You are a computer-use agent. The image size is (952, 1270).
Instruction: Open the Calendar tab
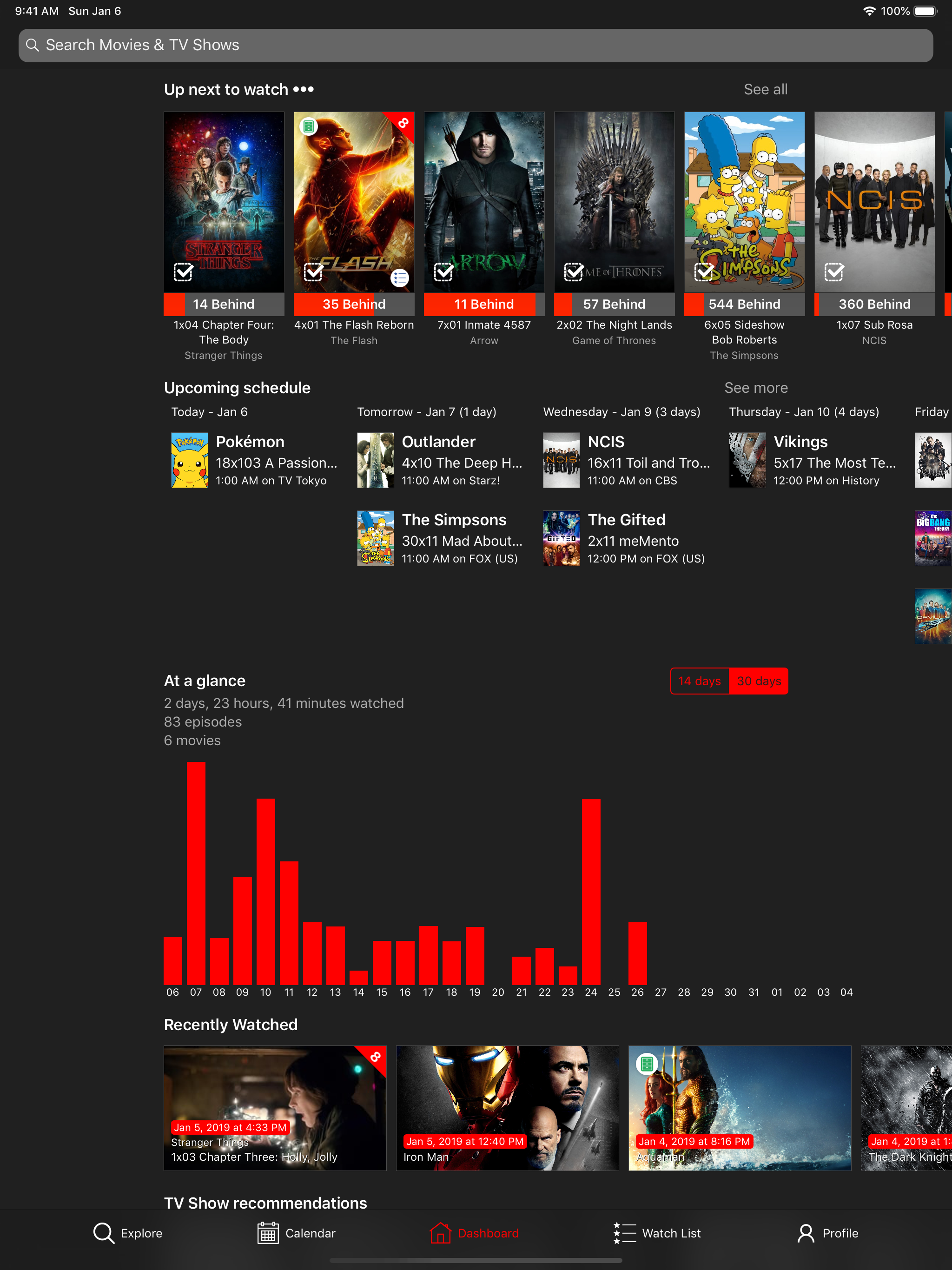click(296, 1233)
